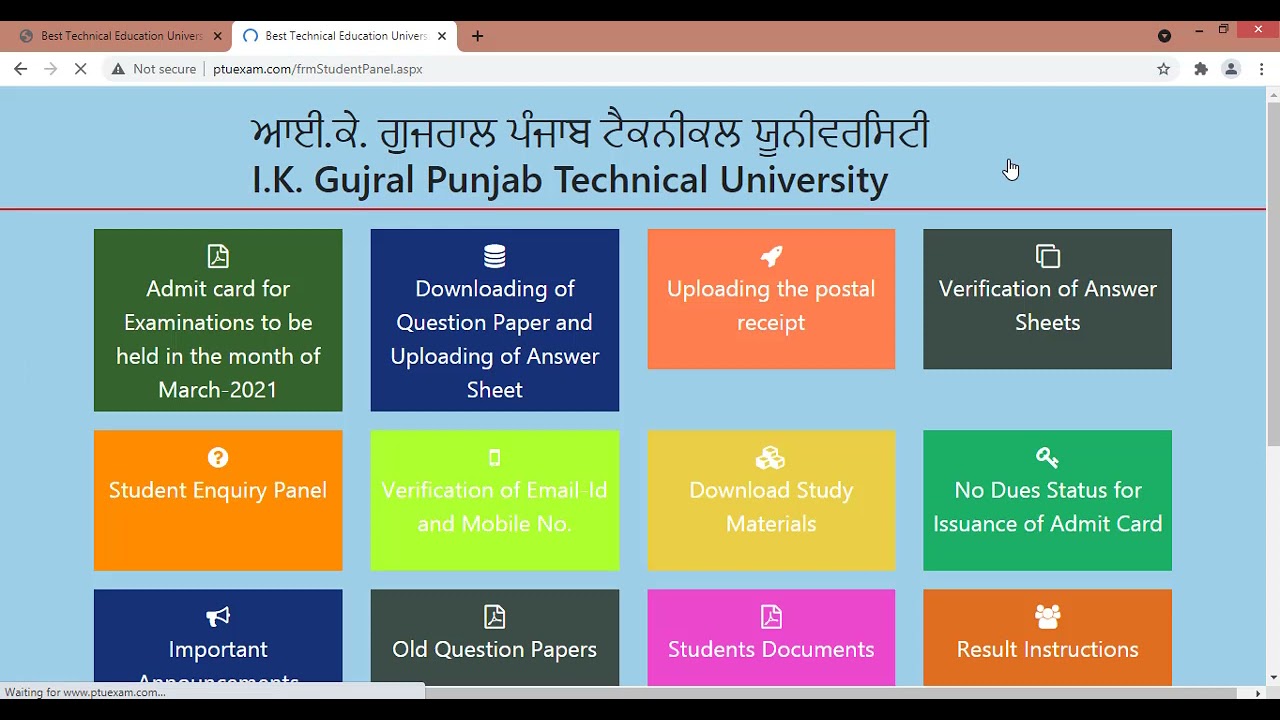Click the horizontal scrollbar right arrow
Viewport: 1280px width, 720px height.
click(1258, 693)
